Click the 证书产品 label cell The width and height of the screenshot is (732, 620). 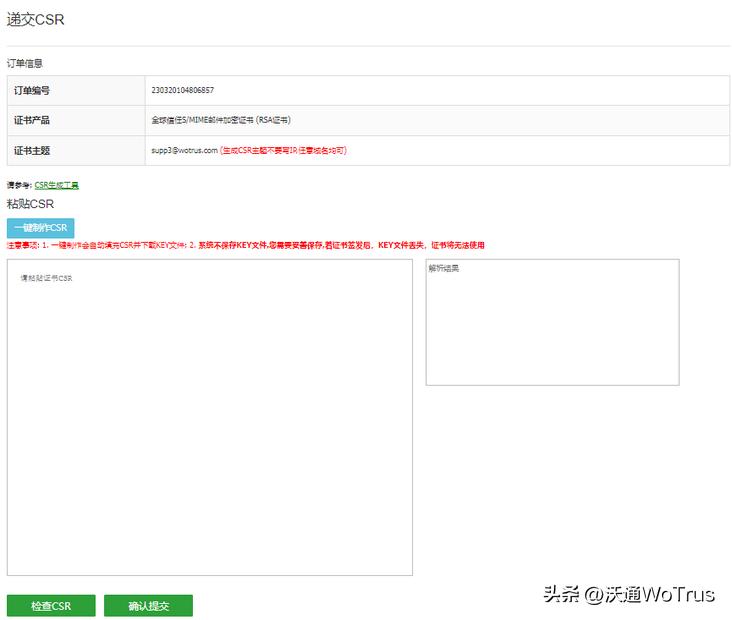76,120
